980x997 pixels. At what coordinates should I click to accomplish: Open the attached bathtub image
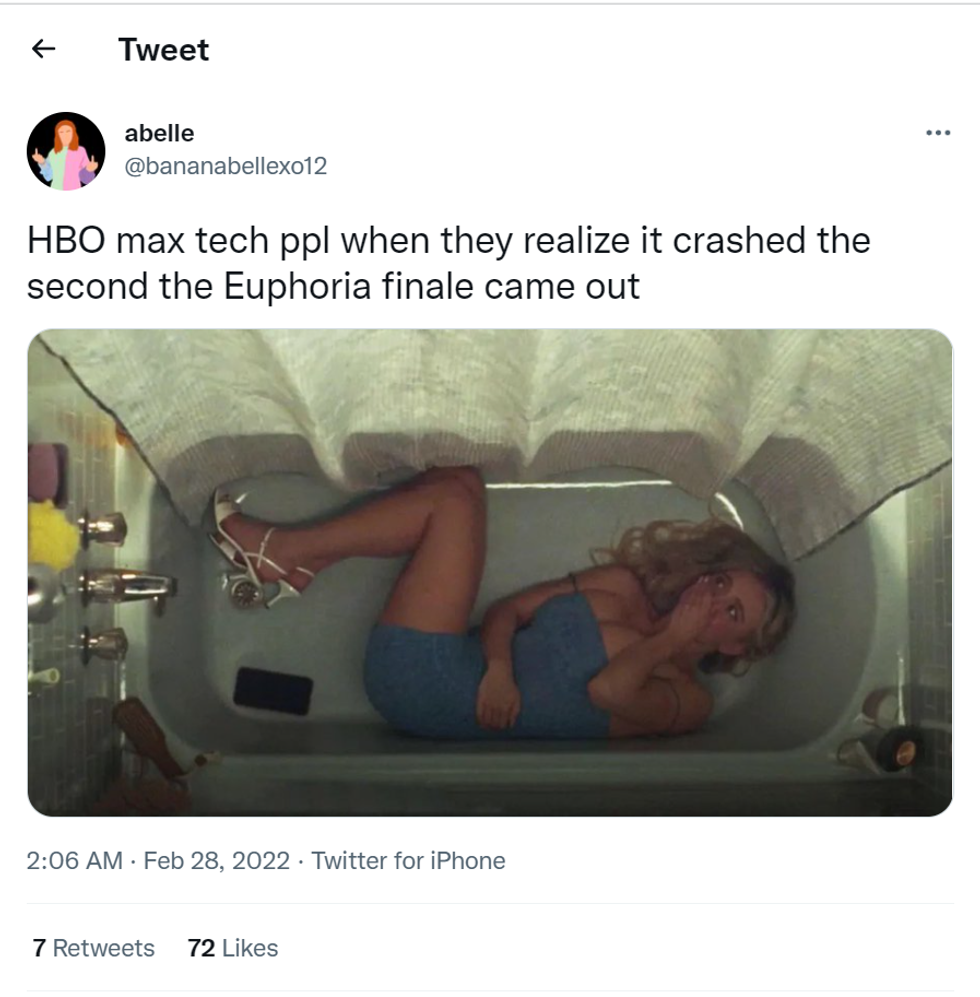490,572
